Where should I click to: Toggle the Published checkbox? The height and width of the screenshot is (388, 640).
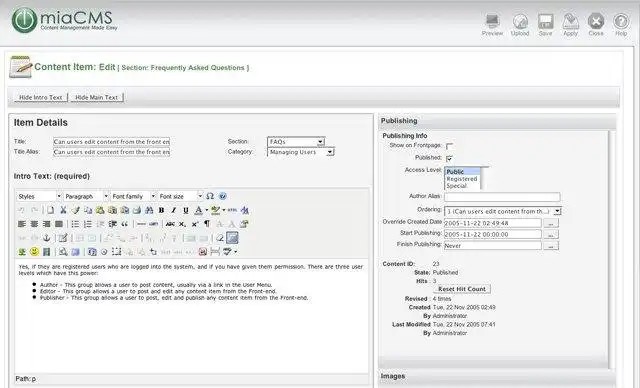click(449, 158)
